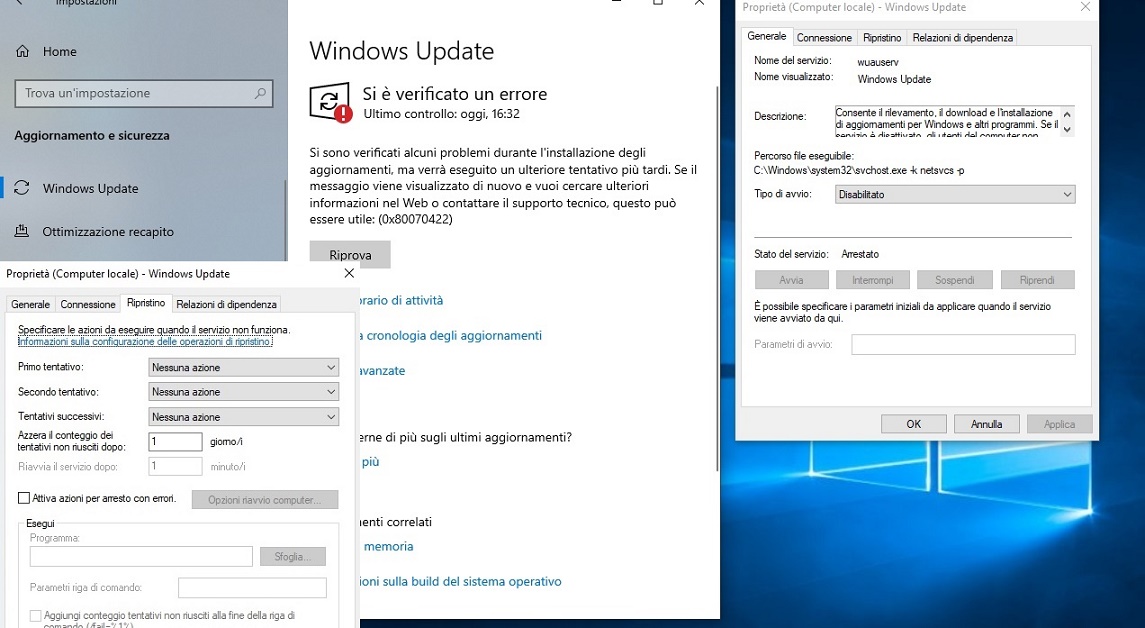The height and width of the screenshot is (628, 1145).
Task: Click the Interrompi service button
Action: coord(873,280)
